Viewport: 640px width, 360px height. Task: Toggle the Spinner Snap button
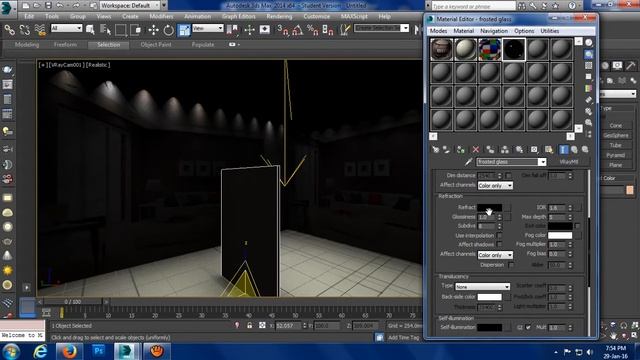tap(328, 30)
